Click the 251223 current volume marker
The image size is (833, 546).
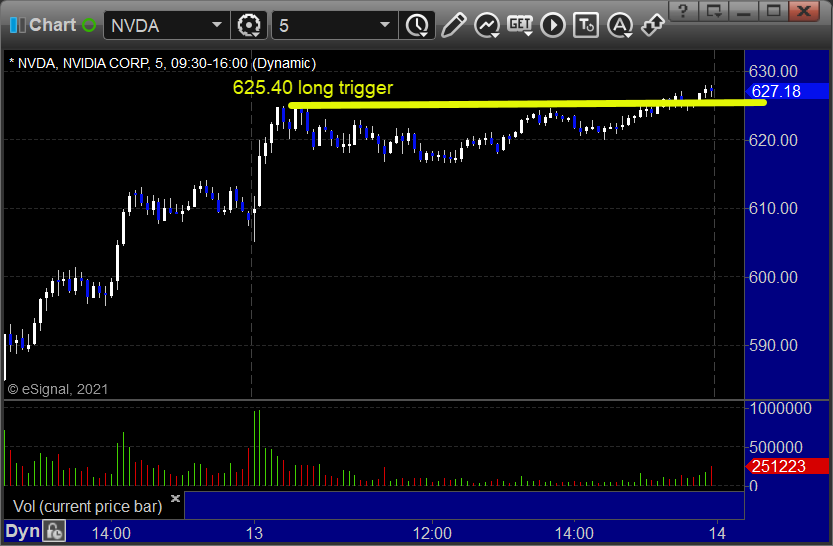(787, 466)
